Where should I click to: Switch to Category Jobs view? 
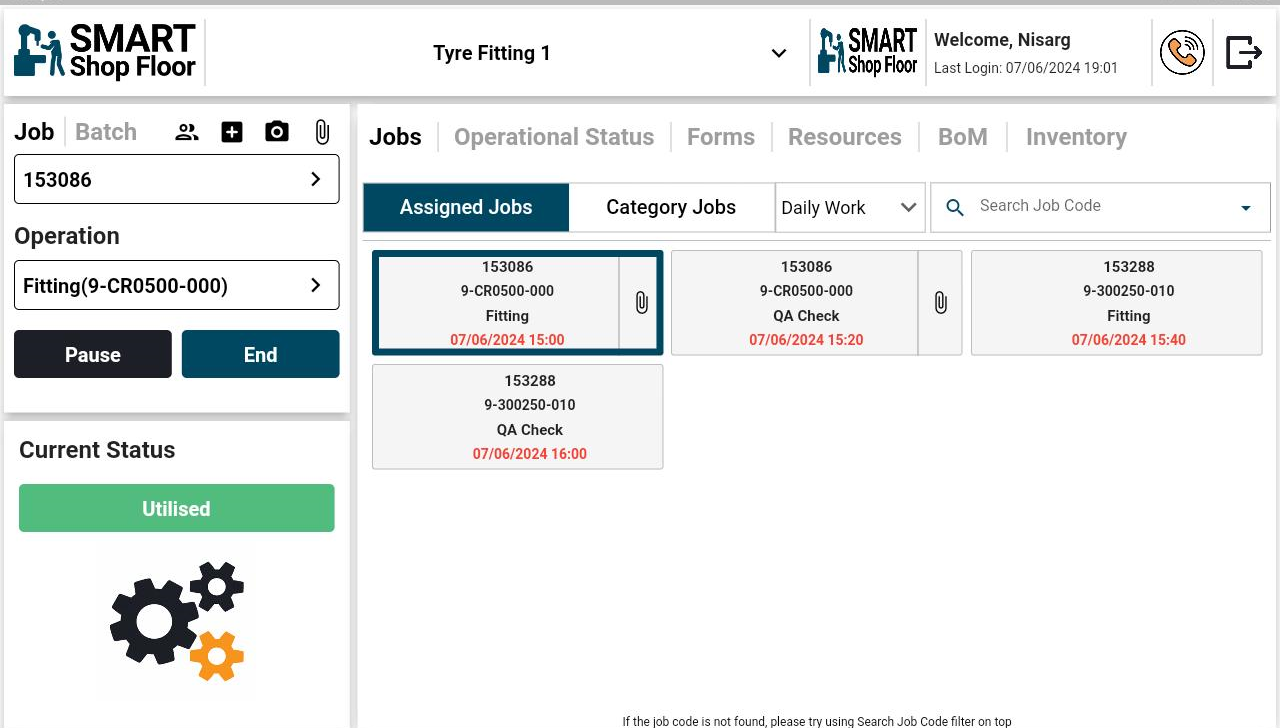click(x=671, y=207)
